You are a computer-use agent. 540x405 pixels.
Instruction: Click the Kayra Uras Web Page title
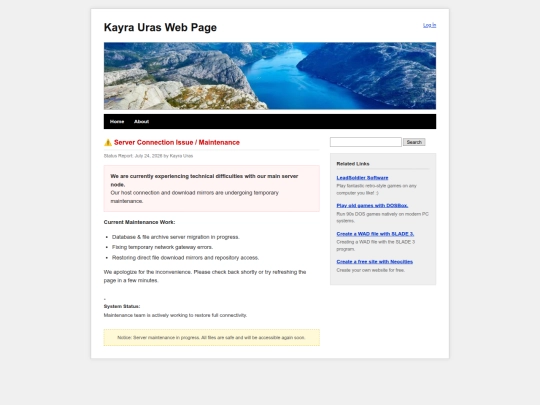160,28
